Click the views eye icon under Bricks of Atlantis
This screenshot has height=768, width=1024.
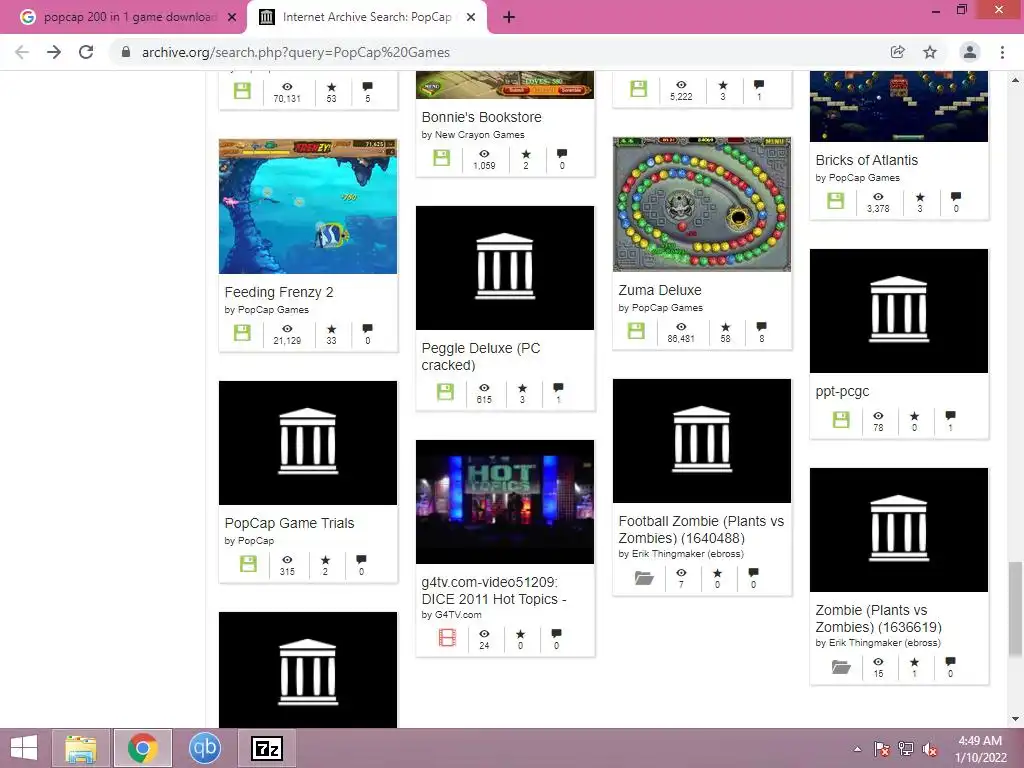click(x=878, y=197)
